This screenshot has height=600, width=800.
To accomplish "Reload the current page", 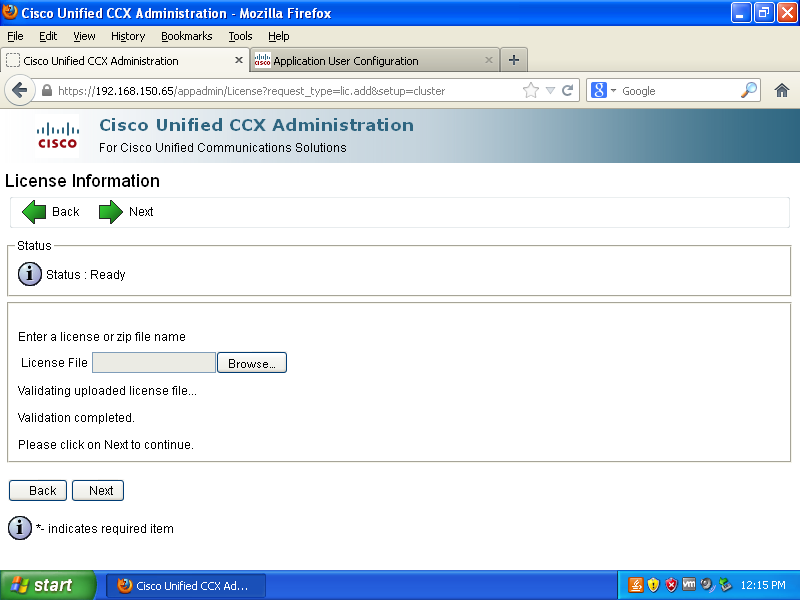I will coord(567,91).
